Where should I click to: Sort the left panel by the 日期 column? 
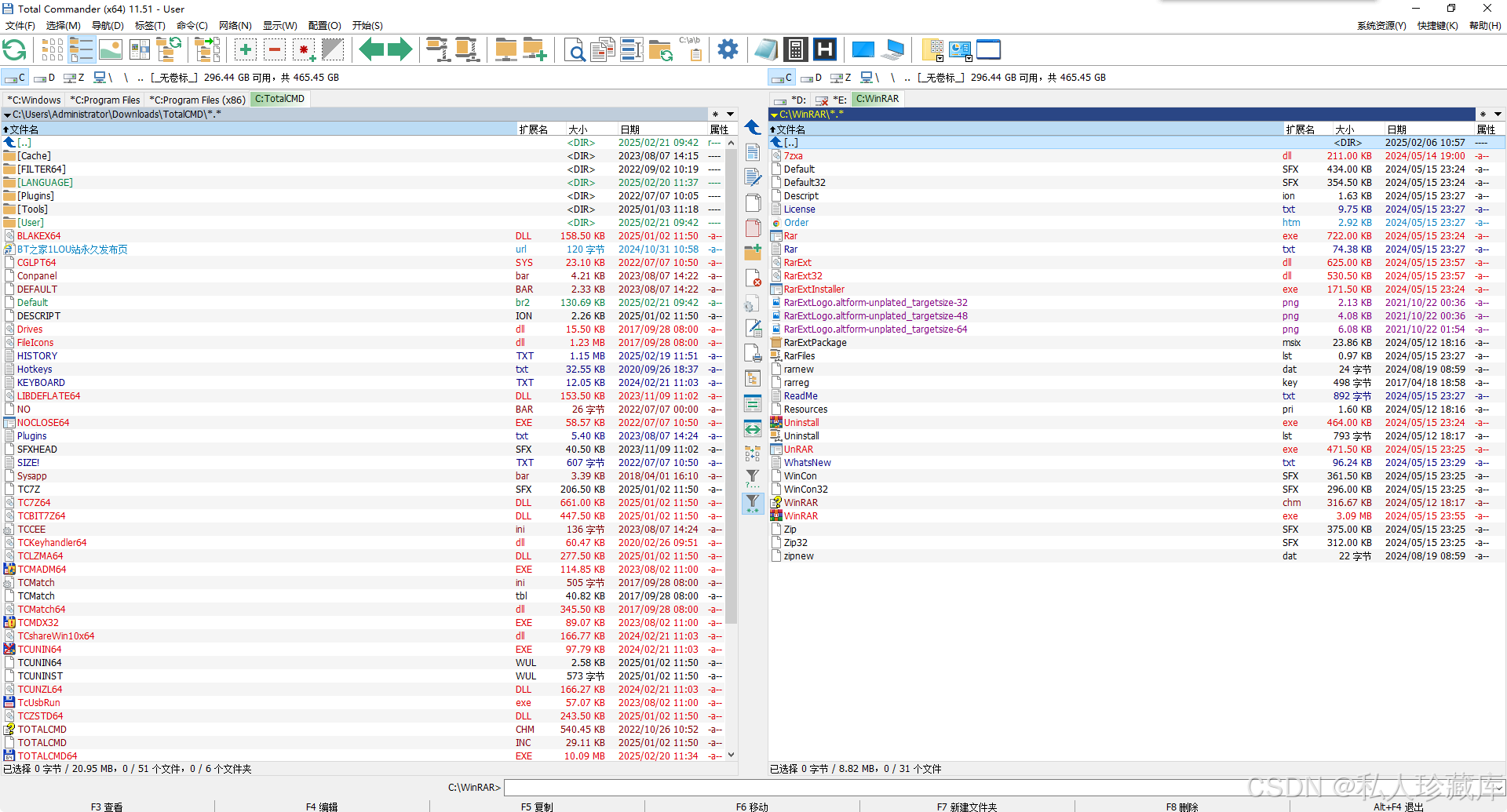(662, 129)
